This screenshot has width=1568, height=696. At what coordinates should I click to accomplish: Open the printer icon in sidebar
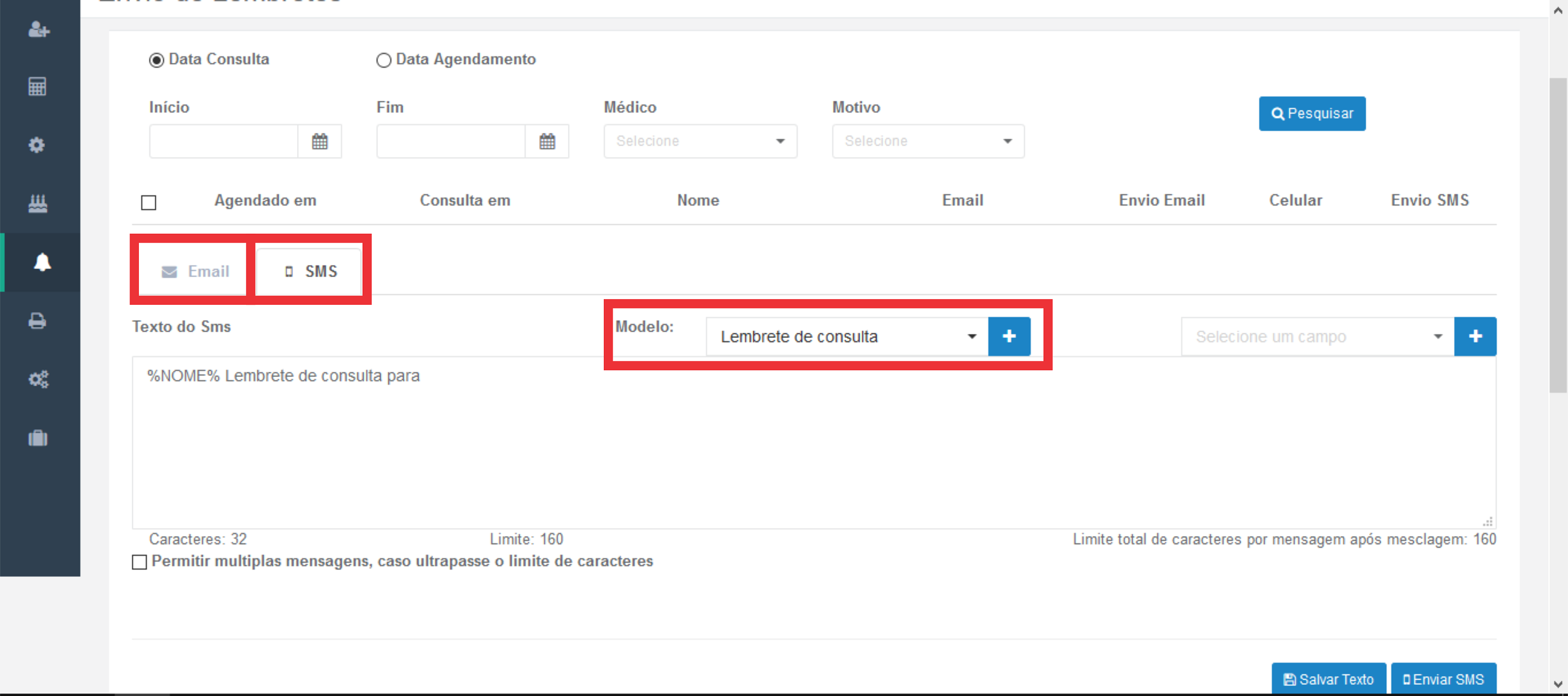tap(37, 320)
